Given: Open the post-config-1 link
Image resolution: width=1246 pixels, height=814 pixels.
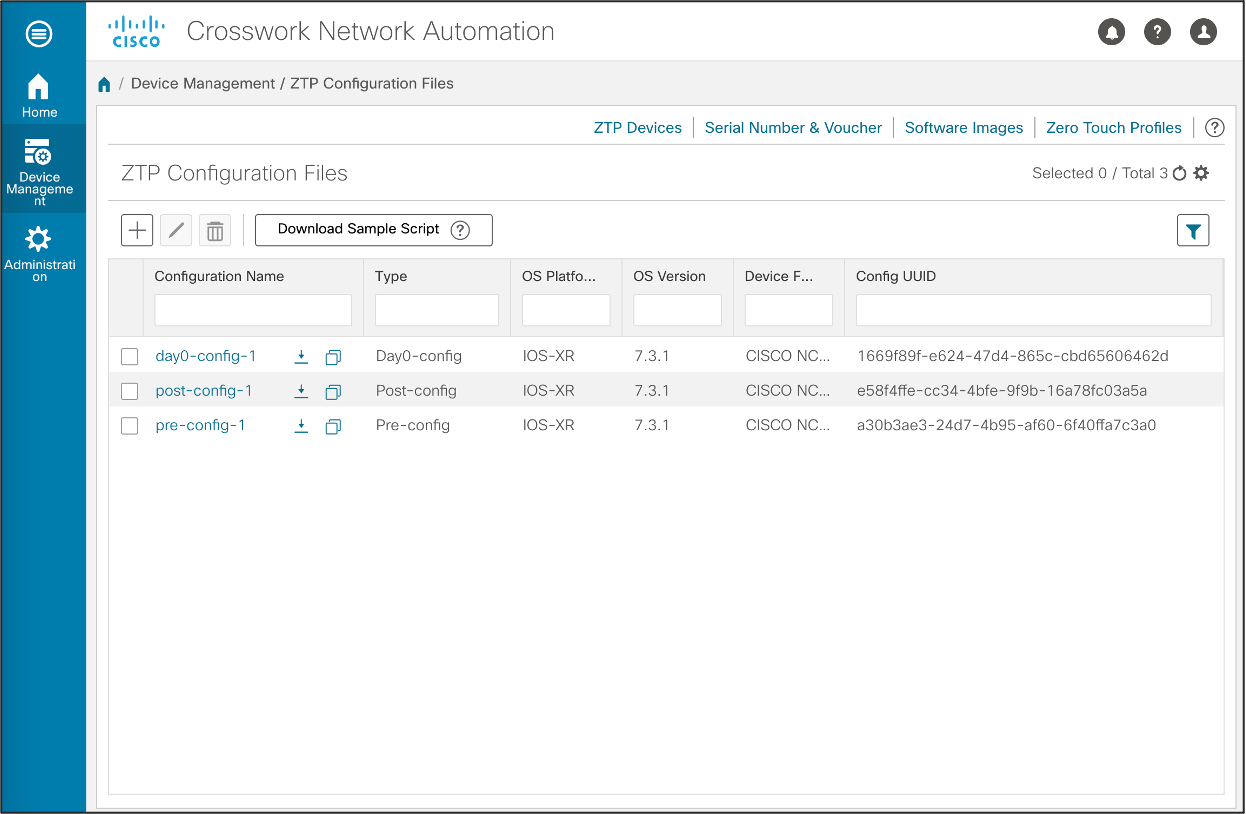Looking at the screenshot, I should point(204,391).
